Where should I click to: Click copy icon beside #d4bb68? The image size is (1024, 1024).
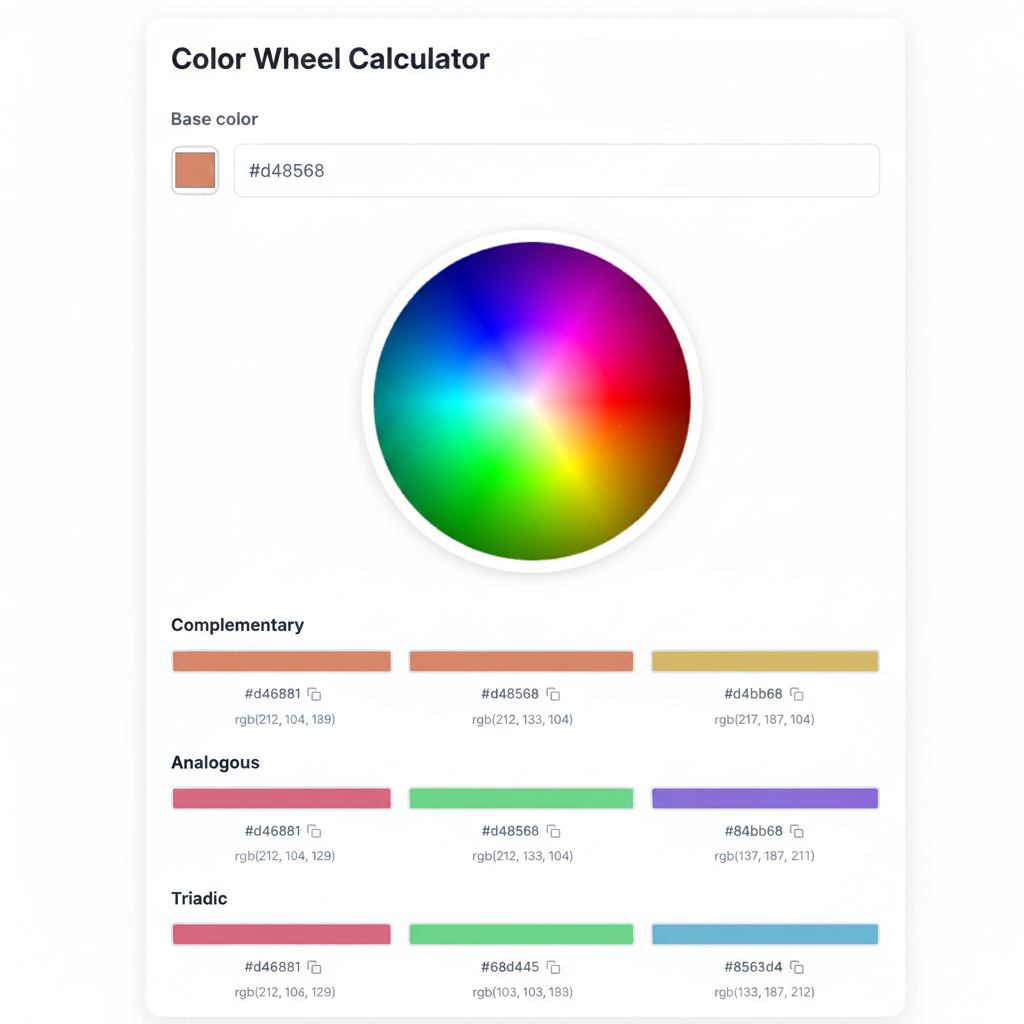797,694
